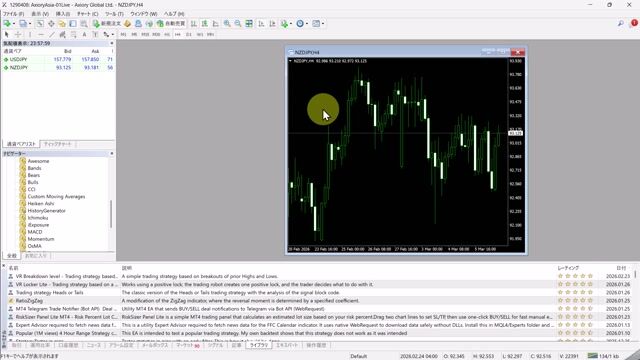The width and height of the screenshot is (640, 360).
Task: Switch to the ティックチャート tab
Action: click(x=58, y=144)
